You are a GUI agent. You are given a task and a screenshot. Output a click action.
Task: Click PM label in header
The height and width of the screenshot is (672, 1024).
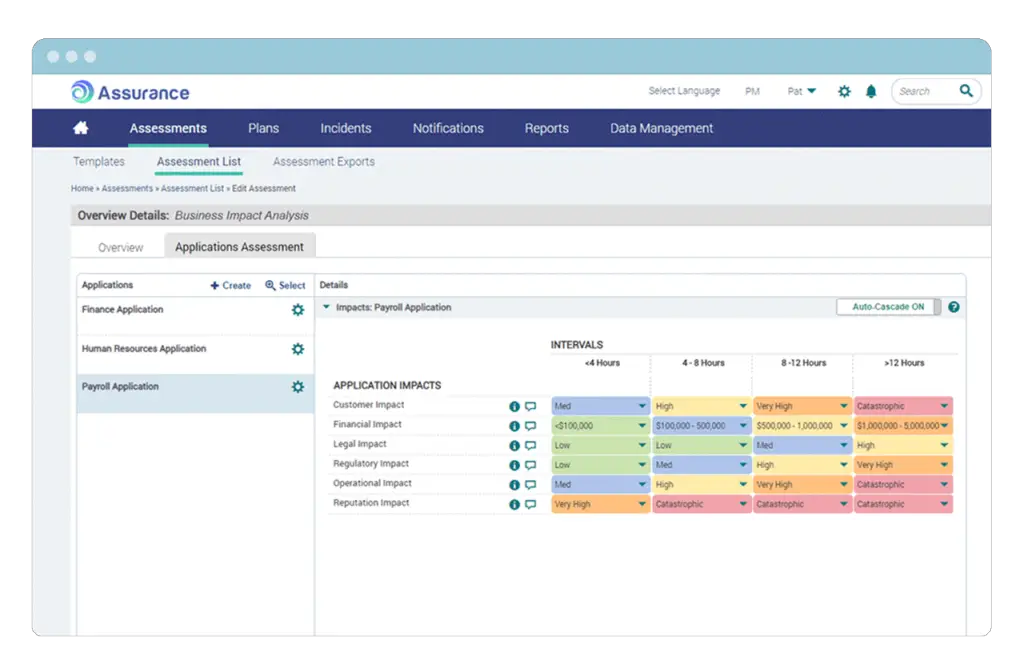[x=752, y=91]
